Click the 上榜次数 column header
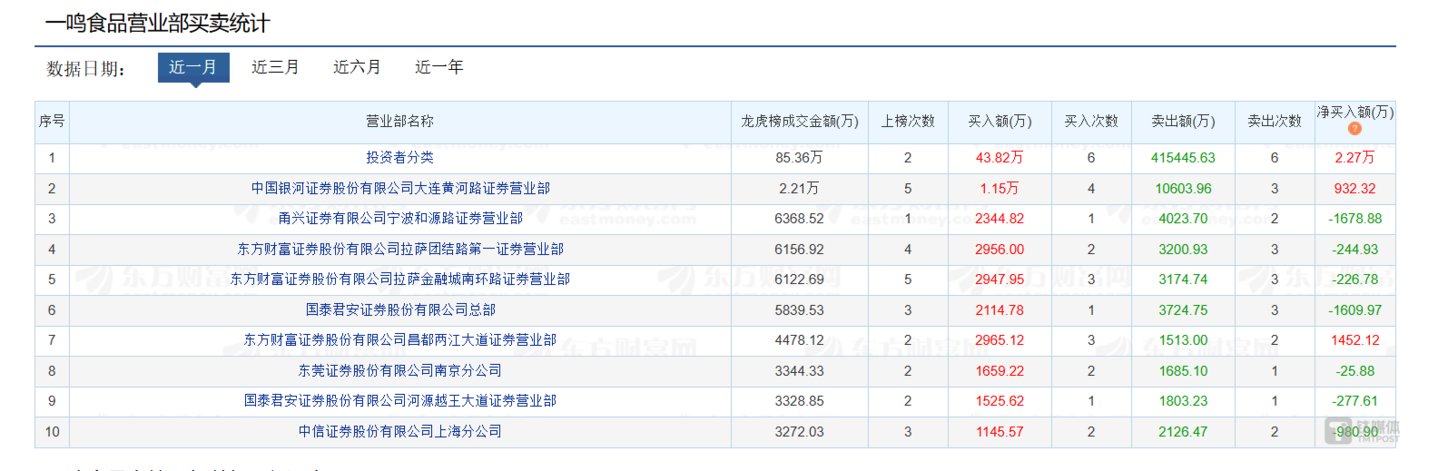 907,121
